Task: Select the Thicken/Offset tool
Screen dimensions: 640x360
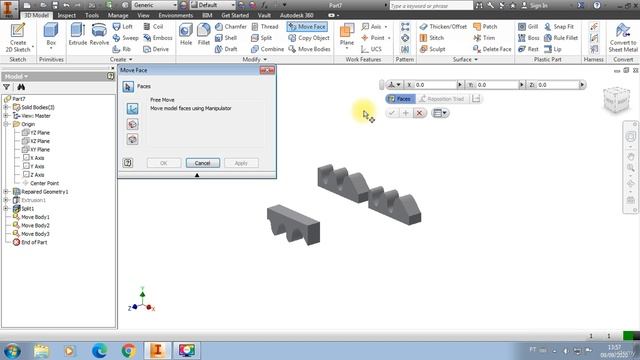Action: click(443, 27)
